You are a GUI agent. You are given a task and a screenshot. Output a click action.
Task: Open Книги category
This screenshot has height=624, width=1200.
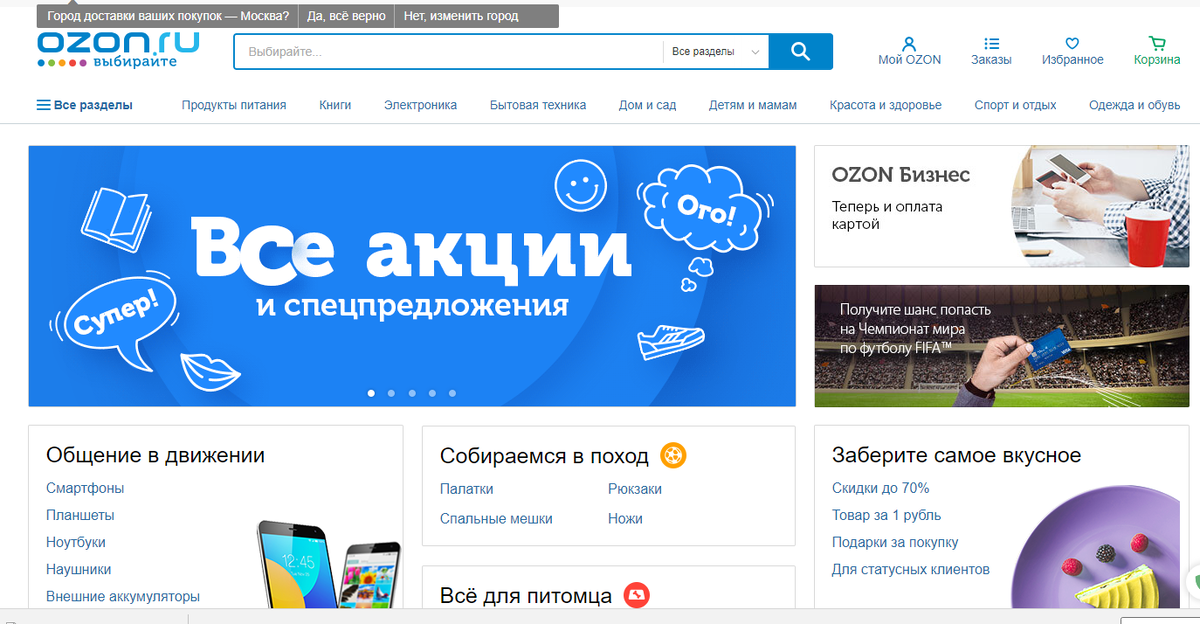point(335,105)
